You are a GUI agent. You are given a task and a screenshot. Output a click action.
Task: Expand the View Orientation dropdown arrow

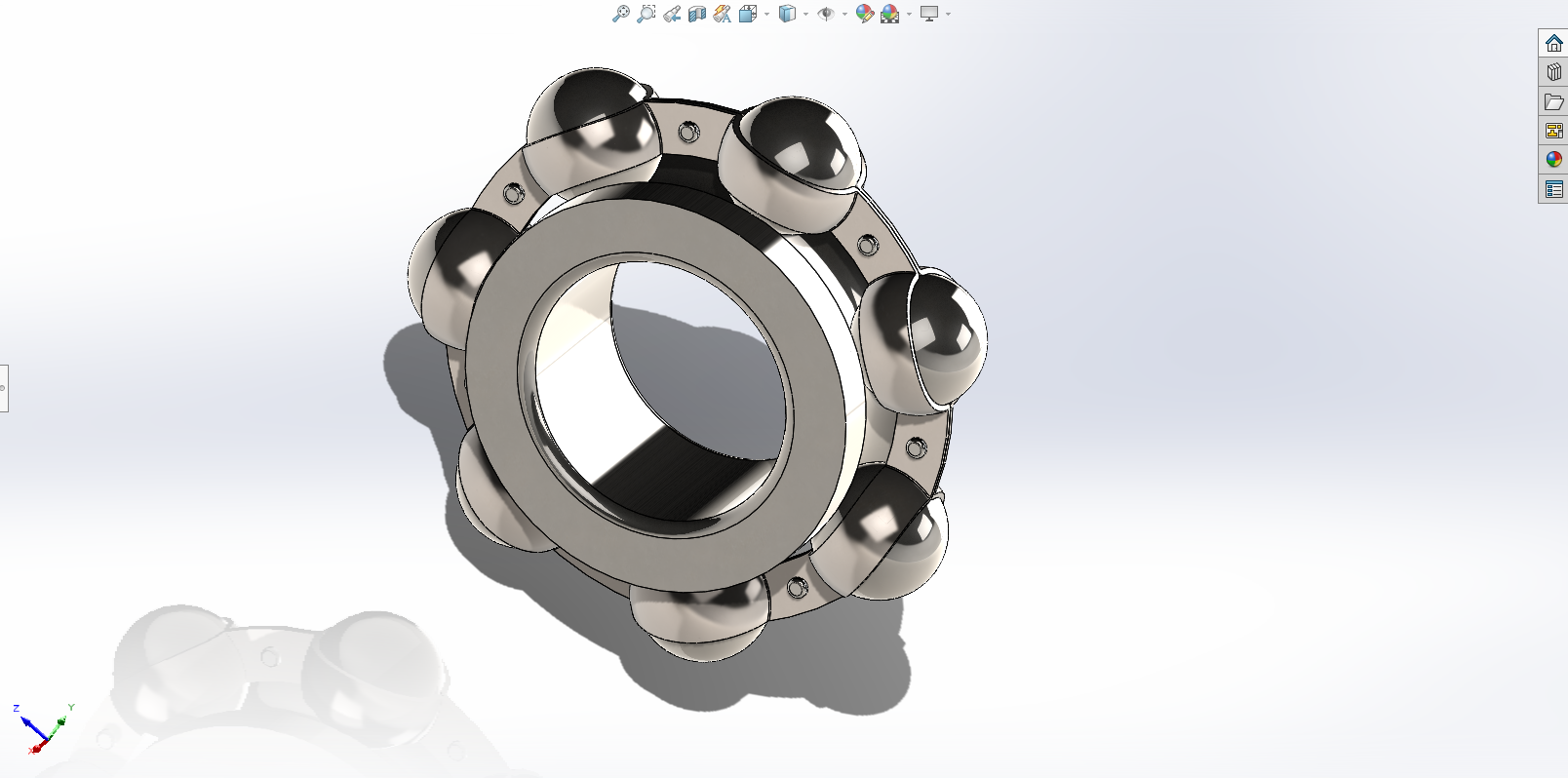click(x=766, y=14)
